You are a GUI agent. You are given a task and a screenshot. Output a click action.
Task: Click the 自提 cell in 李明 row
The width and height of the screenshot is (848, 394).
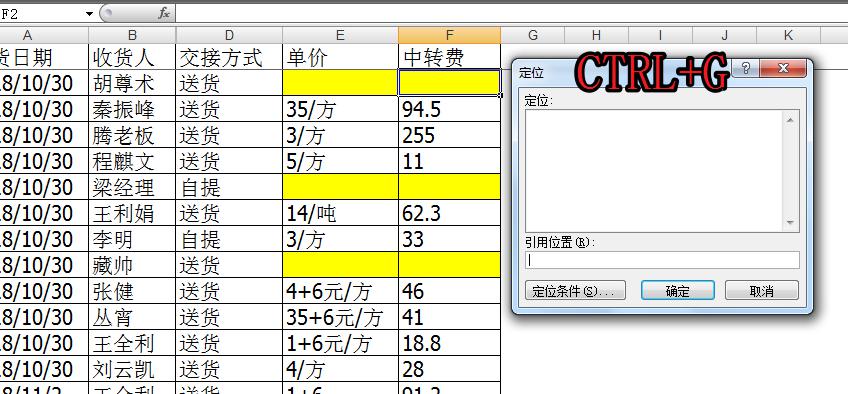tap(229, 239)
